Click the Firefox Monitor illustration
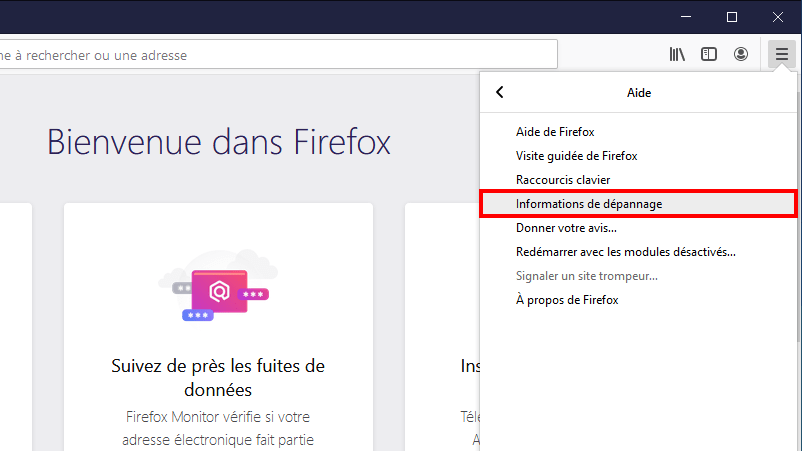Screen dimensions: 802x451 point(218,285)
